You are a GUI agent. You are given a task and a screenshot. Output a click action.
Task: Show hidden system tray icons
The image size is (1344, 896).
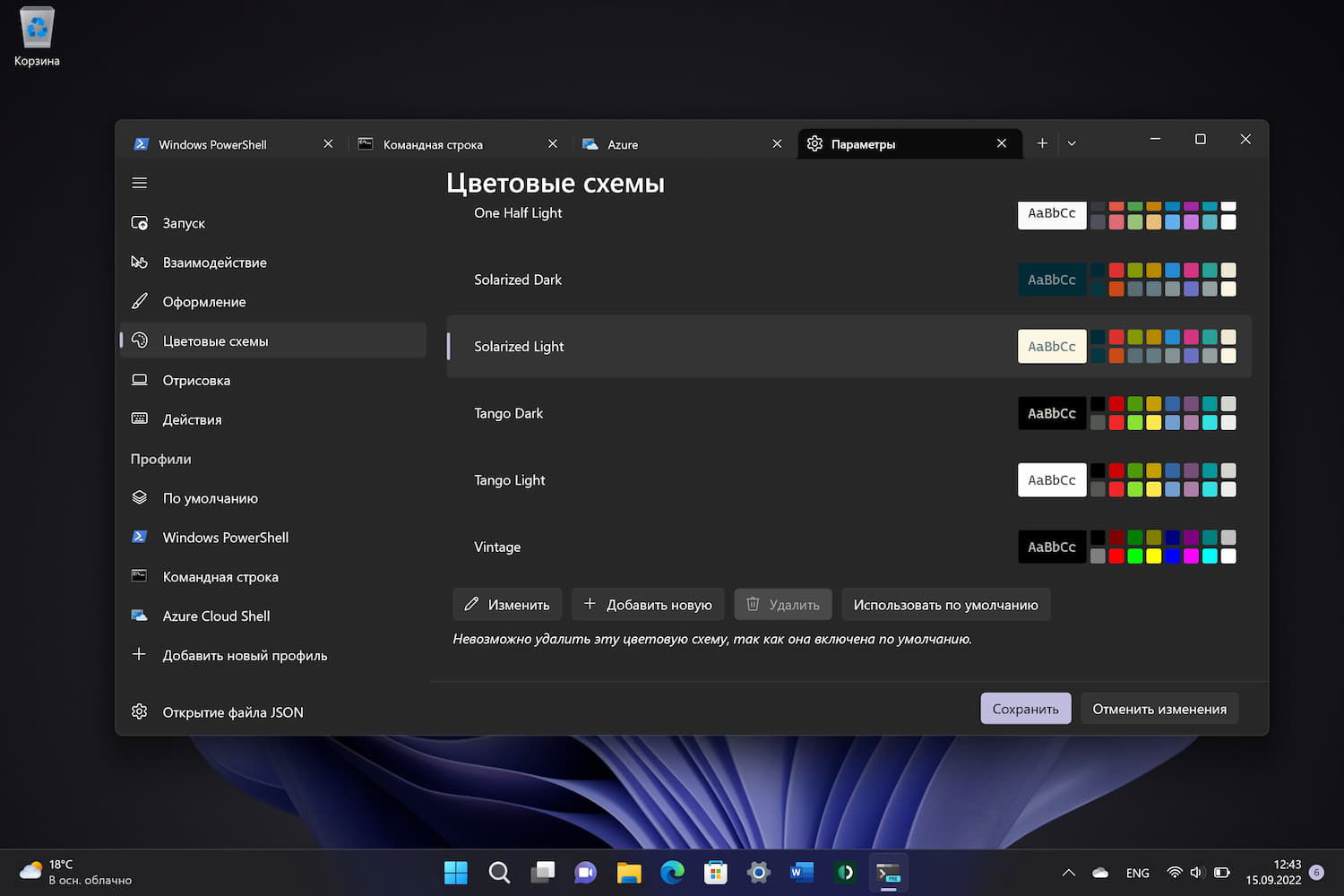(x=1068, y=873)
